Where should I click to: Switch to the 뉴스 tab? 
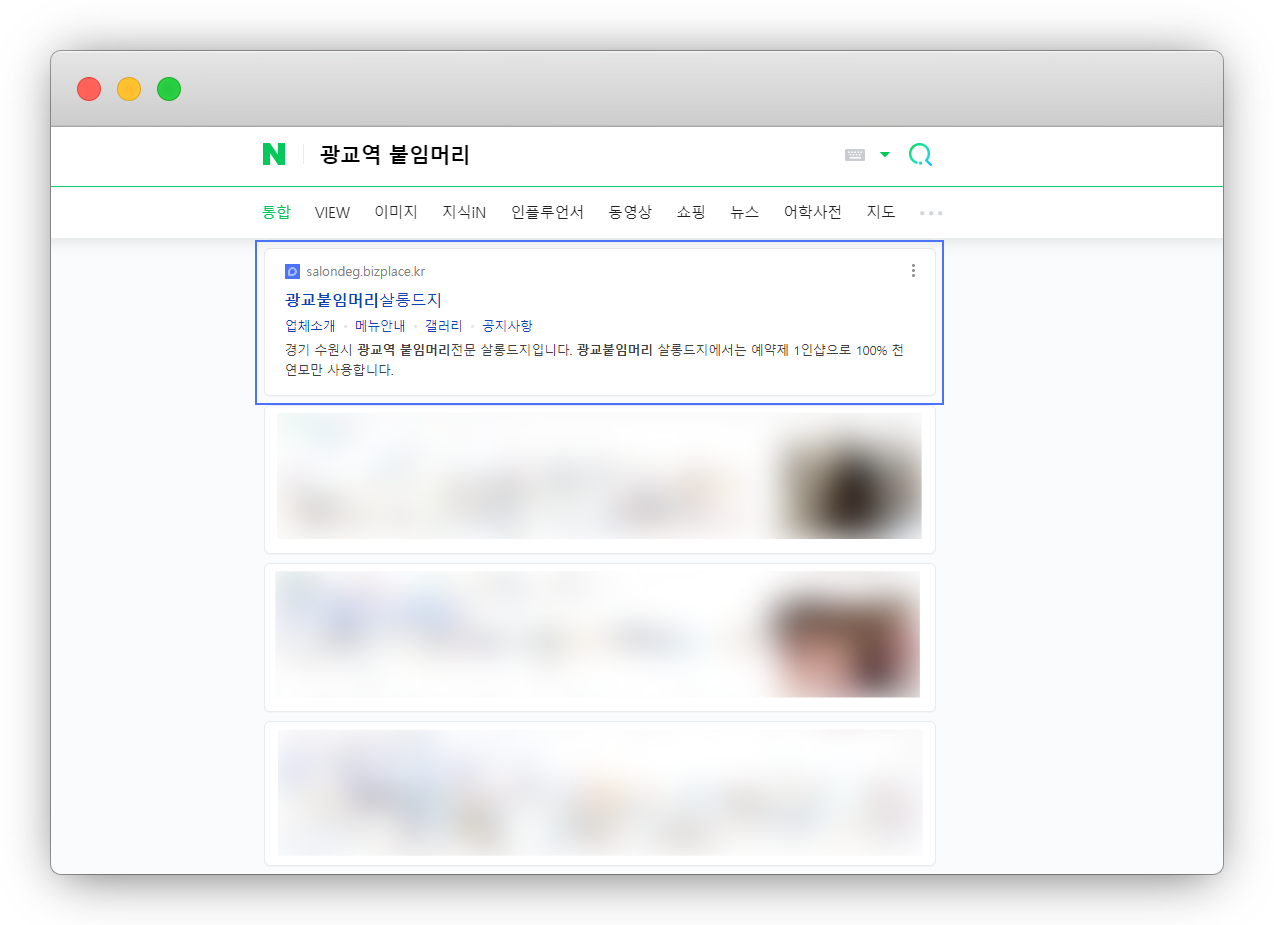[745, 212]
